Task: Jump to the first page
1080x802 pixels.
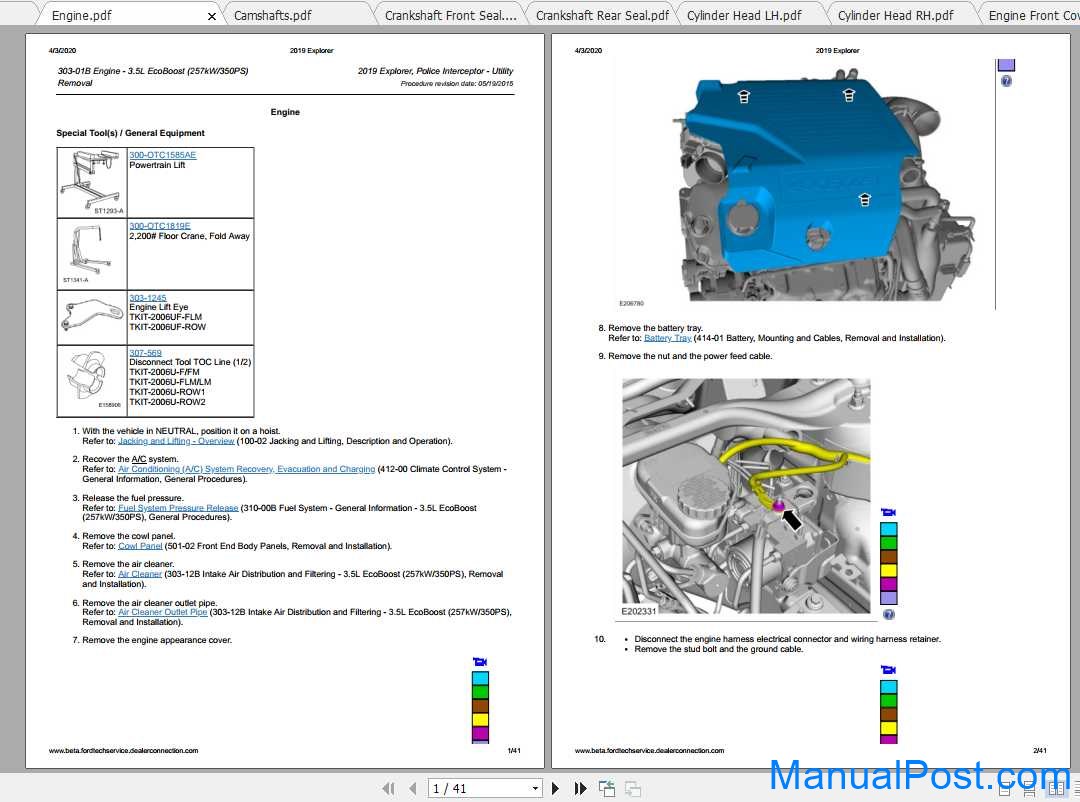Action: click(x=388, y=788)
